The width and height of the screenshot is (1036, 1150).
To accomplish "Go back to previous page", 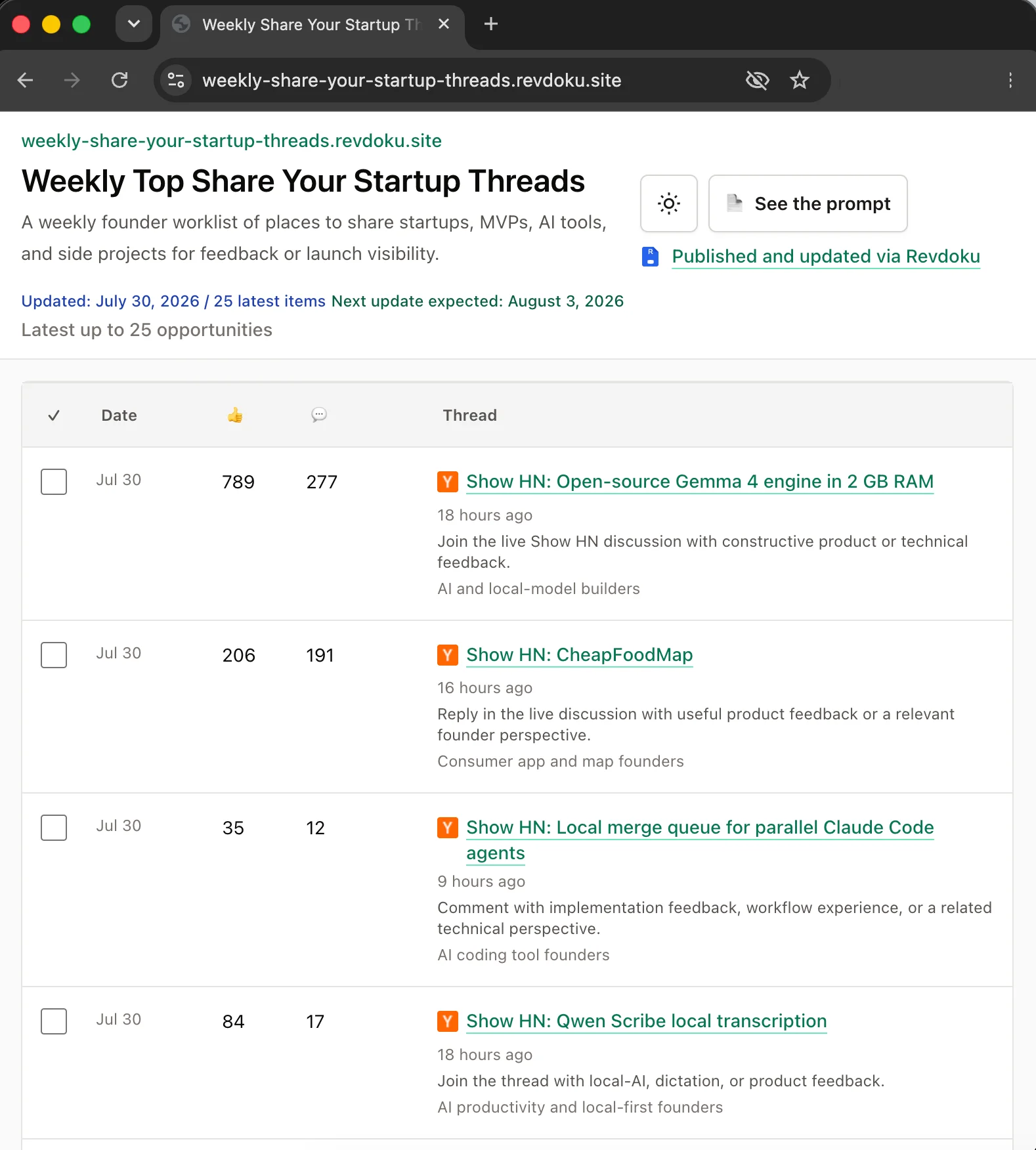I will [x=25, y=80].
